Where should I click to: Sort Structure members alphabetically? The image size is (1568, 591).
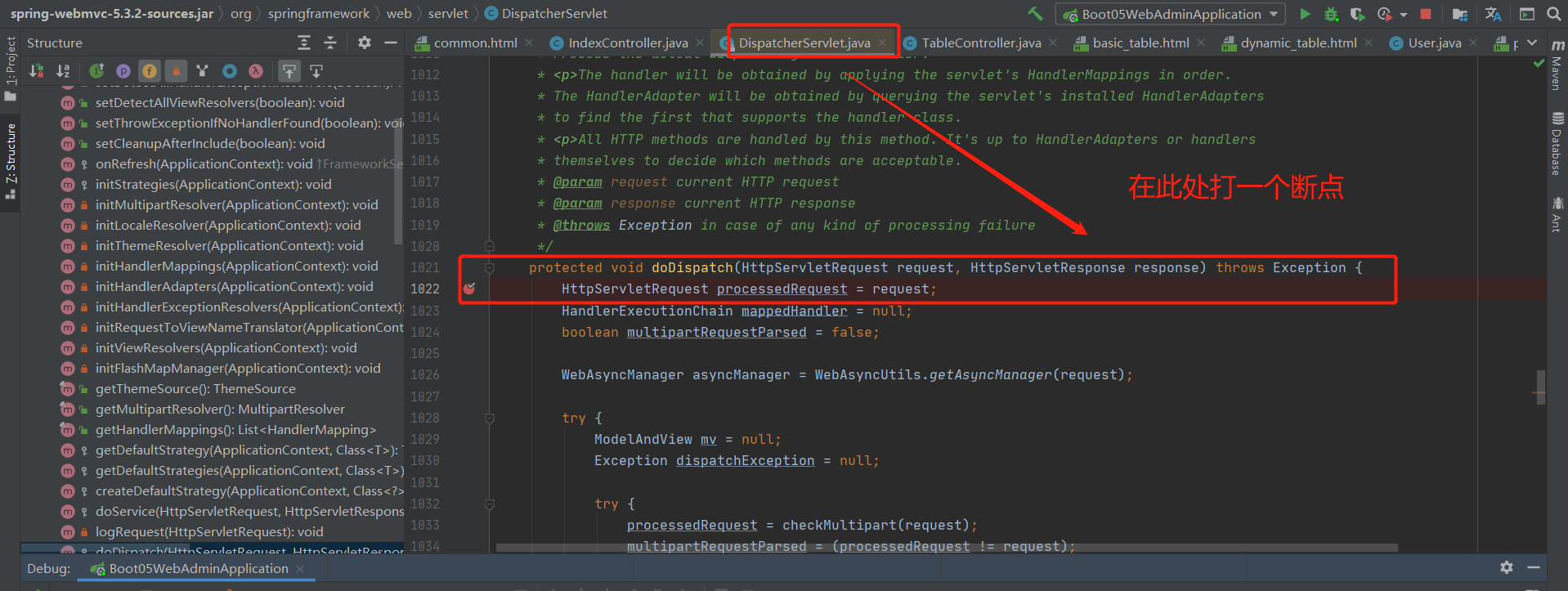point(63,71)
